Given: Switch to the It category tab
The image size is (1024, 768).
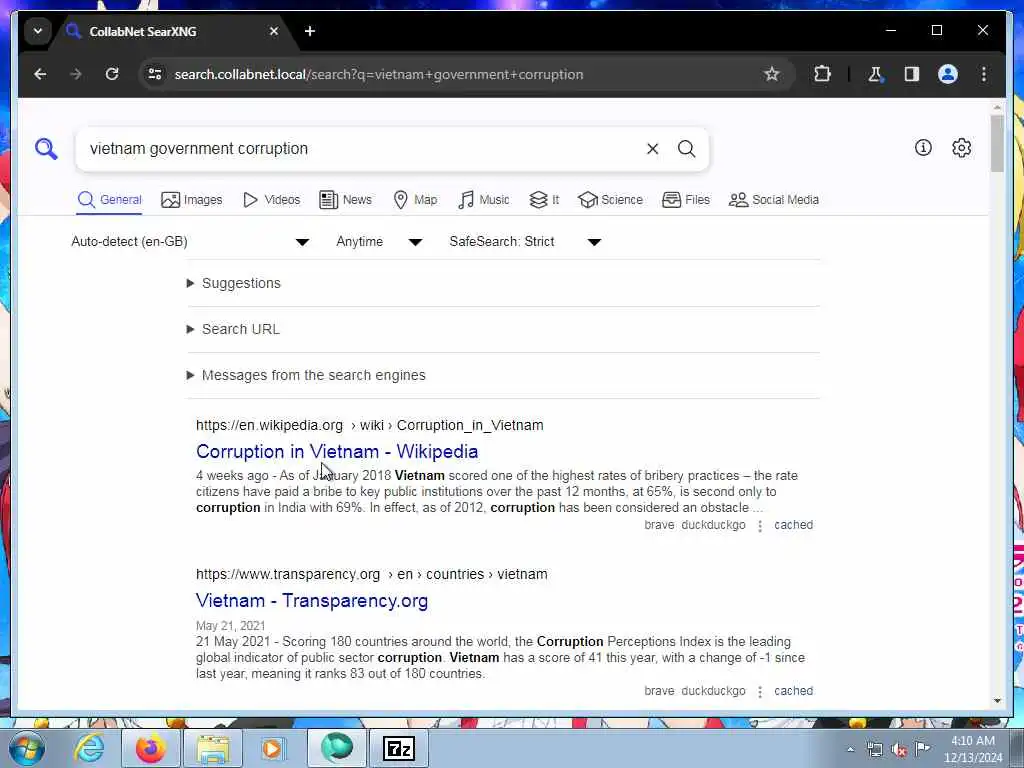Looking at the screenshot, I should [x=544, y=200].
